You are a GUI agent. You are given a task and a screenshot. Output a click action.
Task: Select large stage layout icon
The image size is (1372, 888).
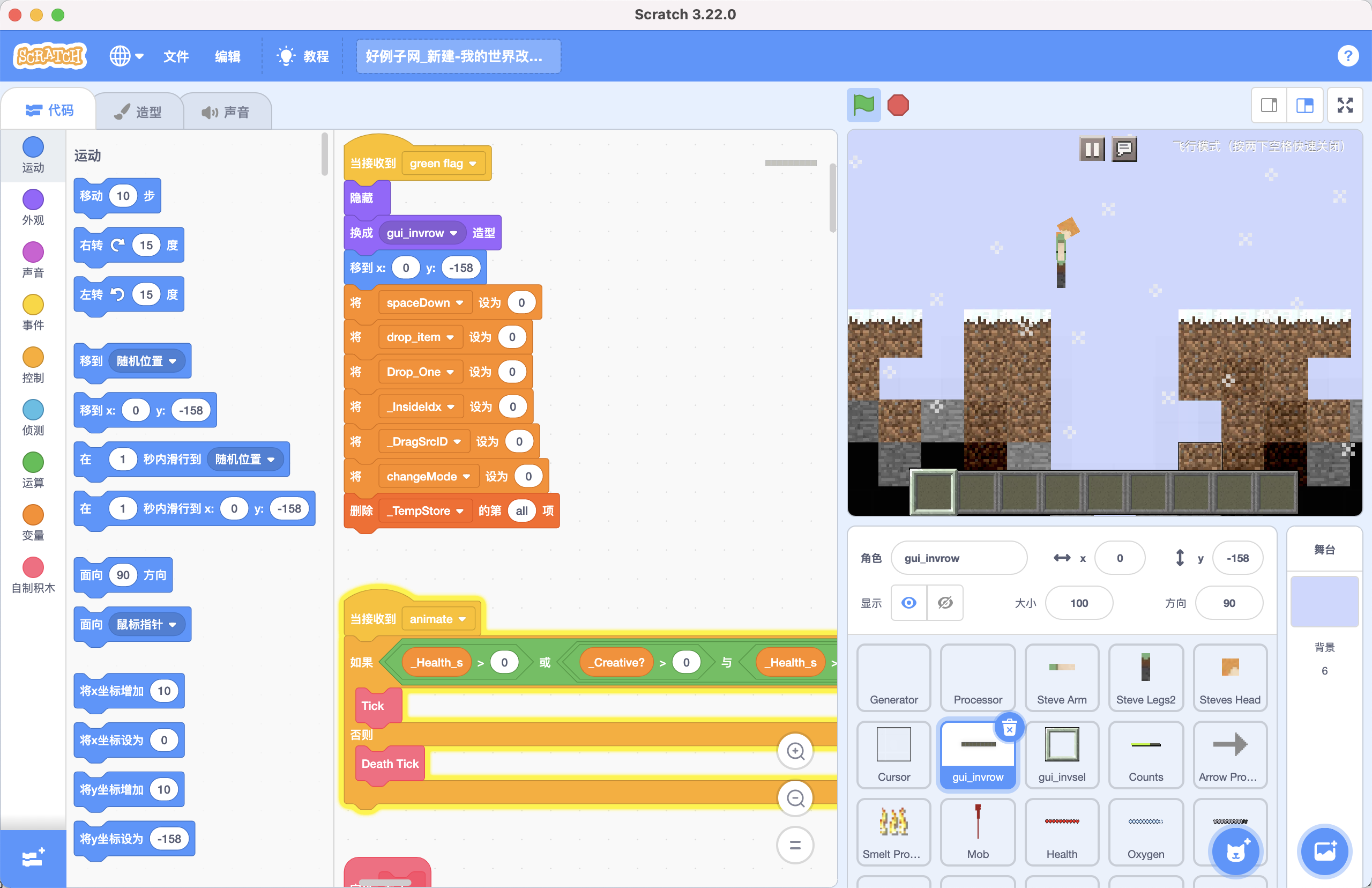point(1304,105)
